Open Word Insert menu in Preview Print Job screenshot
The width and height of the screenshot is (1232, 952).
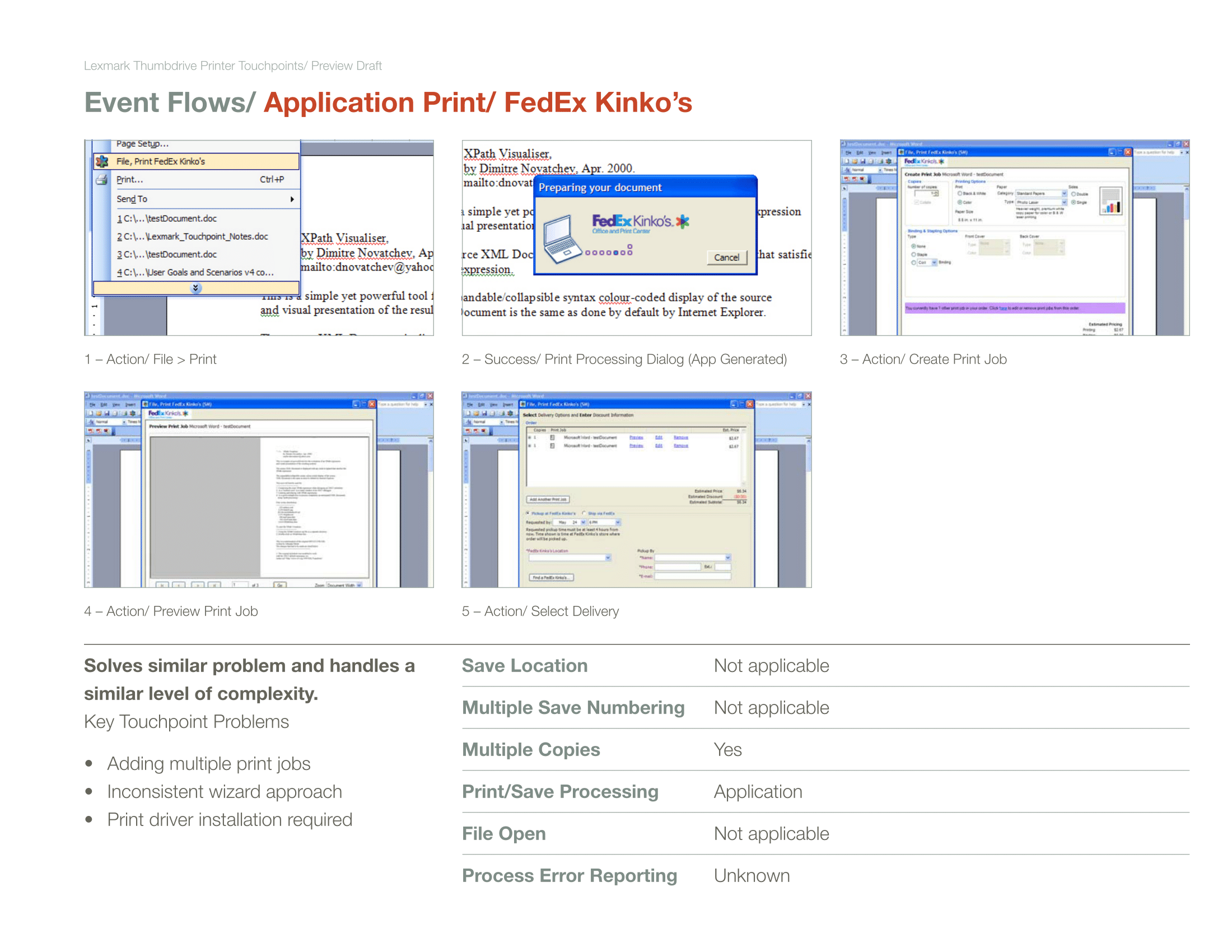(130, 405)
